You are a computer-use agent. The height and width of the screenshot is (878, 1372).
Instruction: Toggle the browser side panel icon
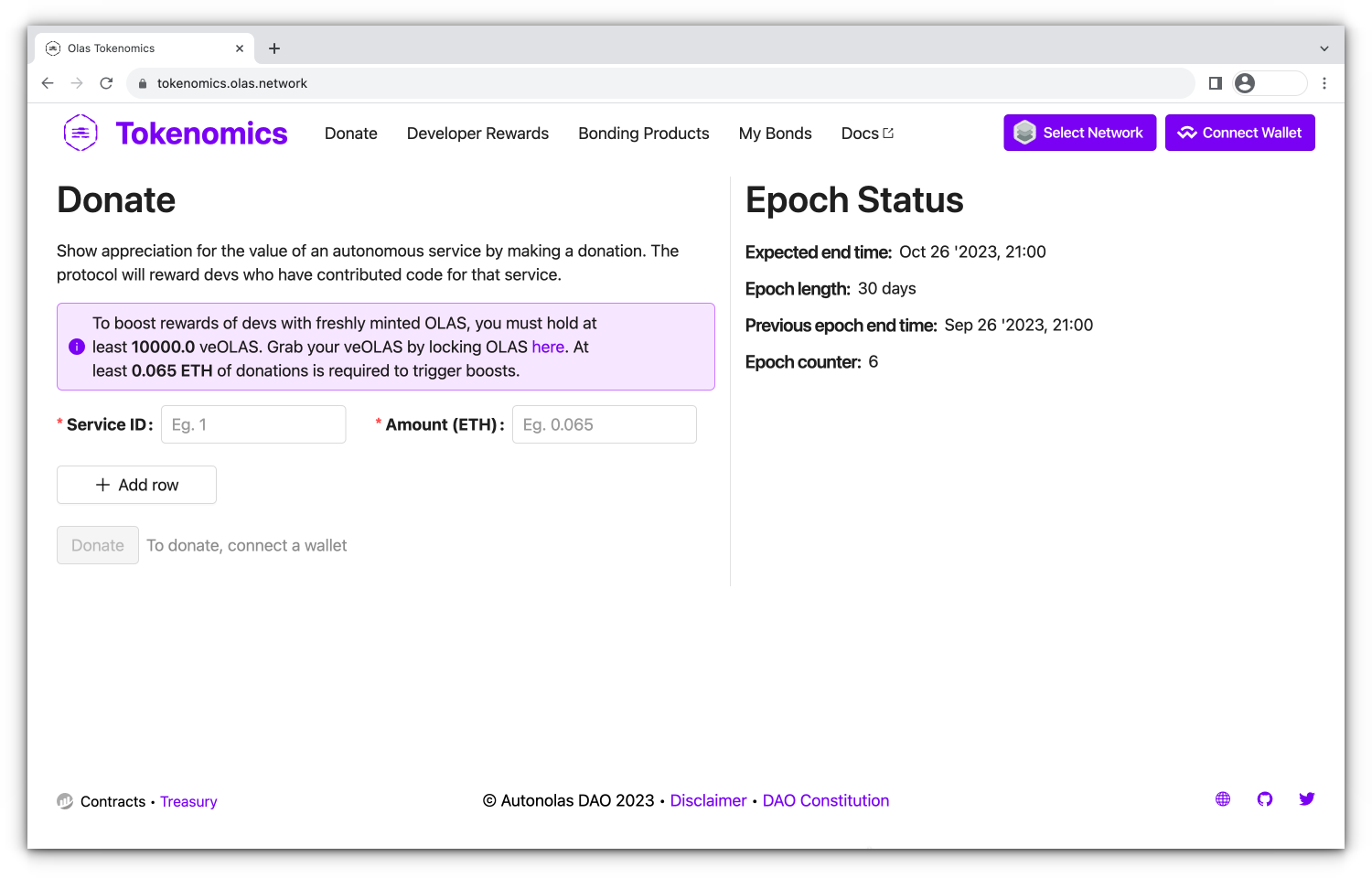pyautogui.click(x=1215, y=83)
